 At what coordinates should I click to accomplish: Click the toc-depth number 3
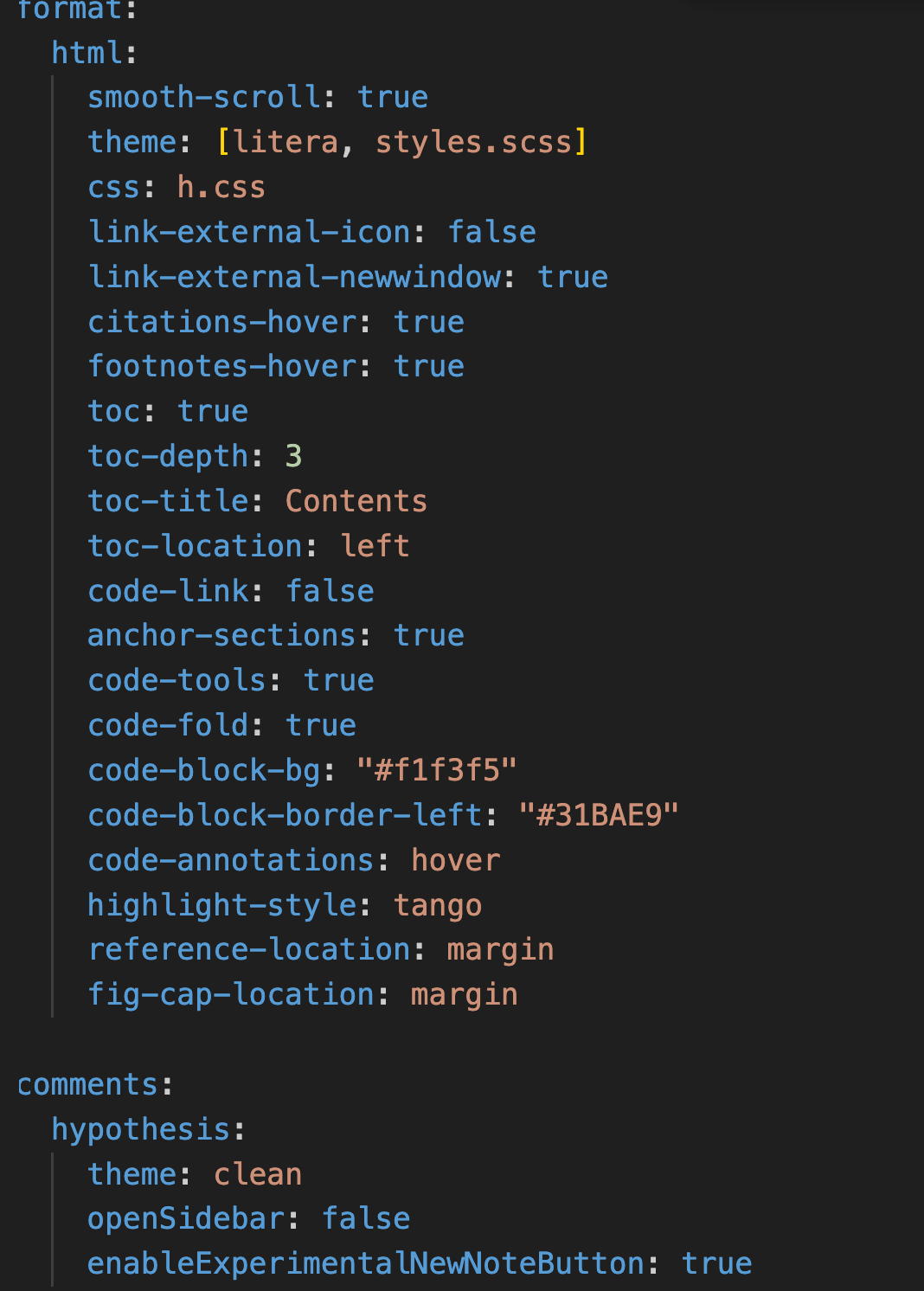pyautogui.click(x=293, y=456)
